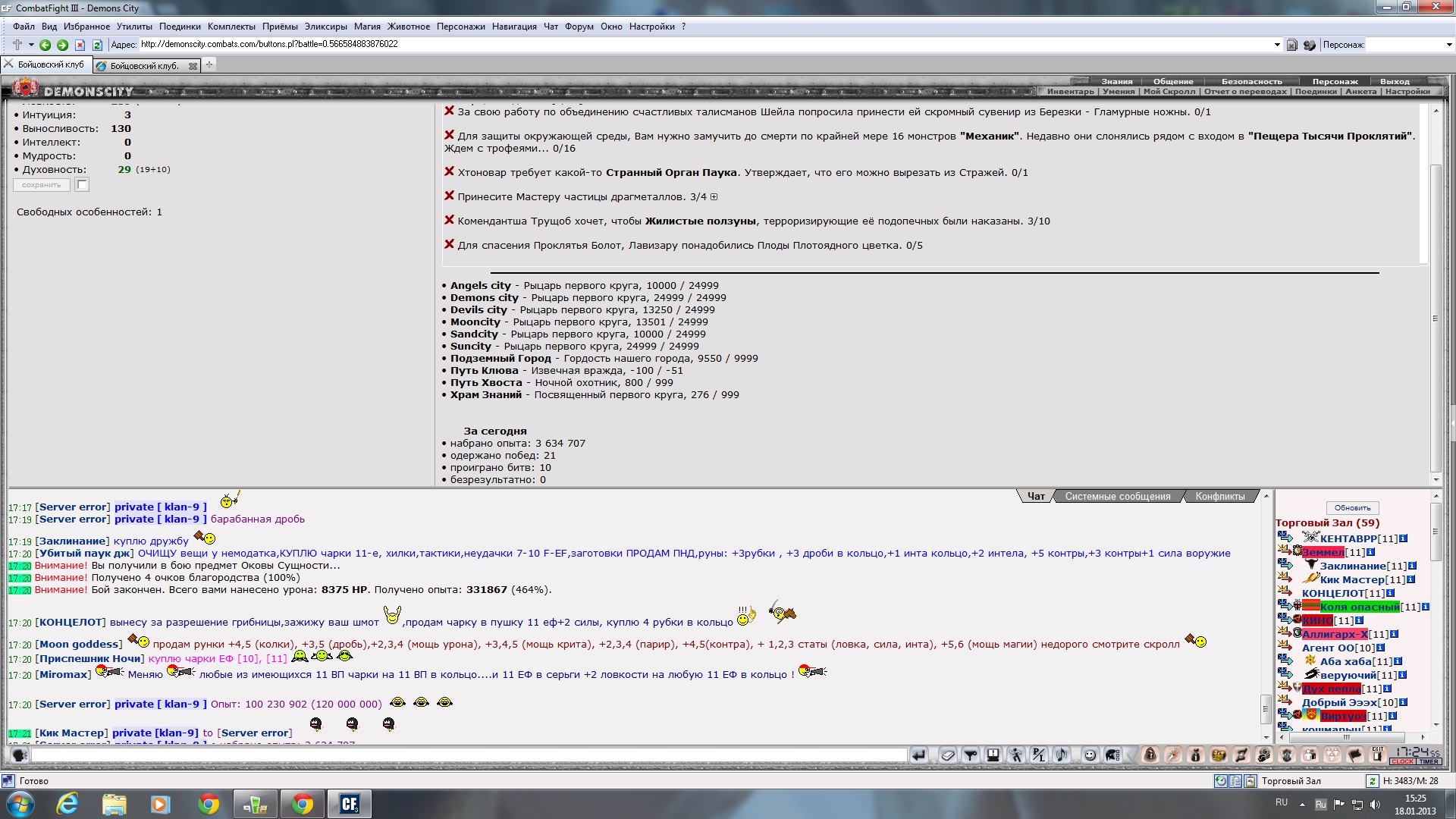This screenshot has height=819, width=1456.
Task: Open the Инвентарь link
Action: (1070, 92)
